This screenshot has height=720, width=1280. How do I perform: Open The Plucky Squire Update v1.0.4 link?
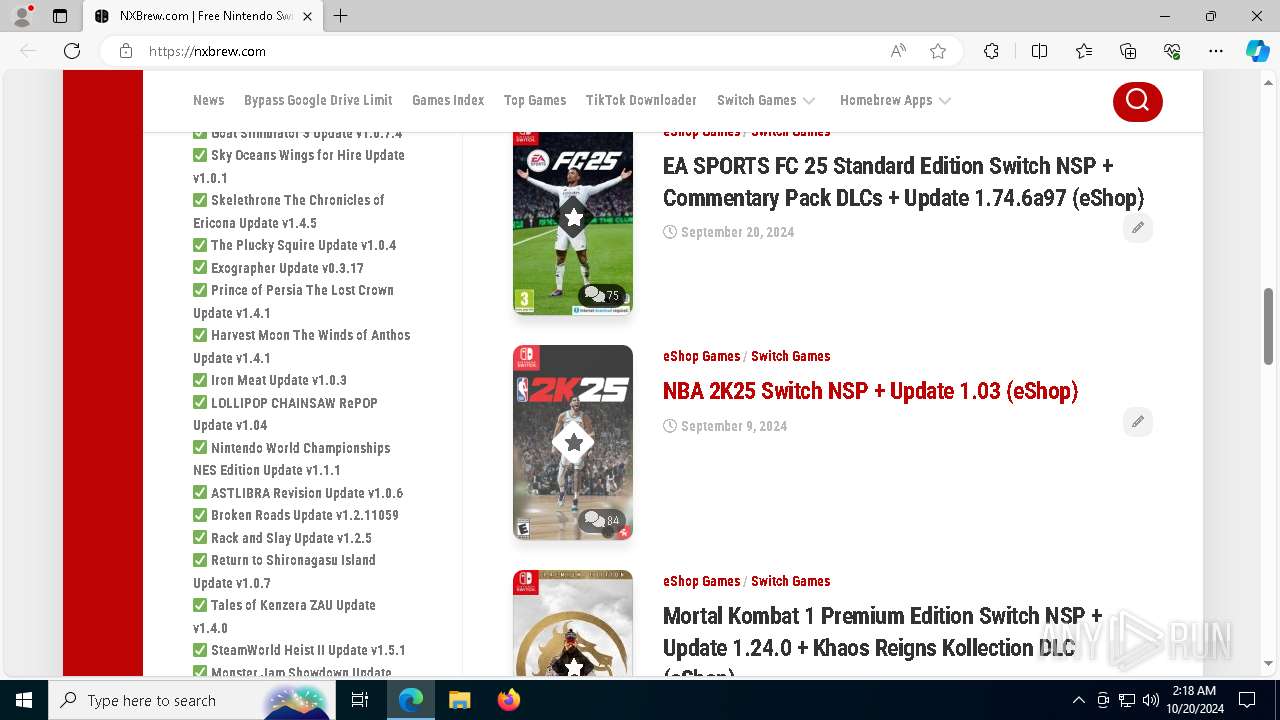coord(303,245)
